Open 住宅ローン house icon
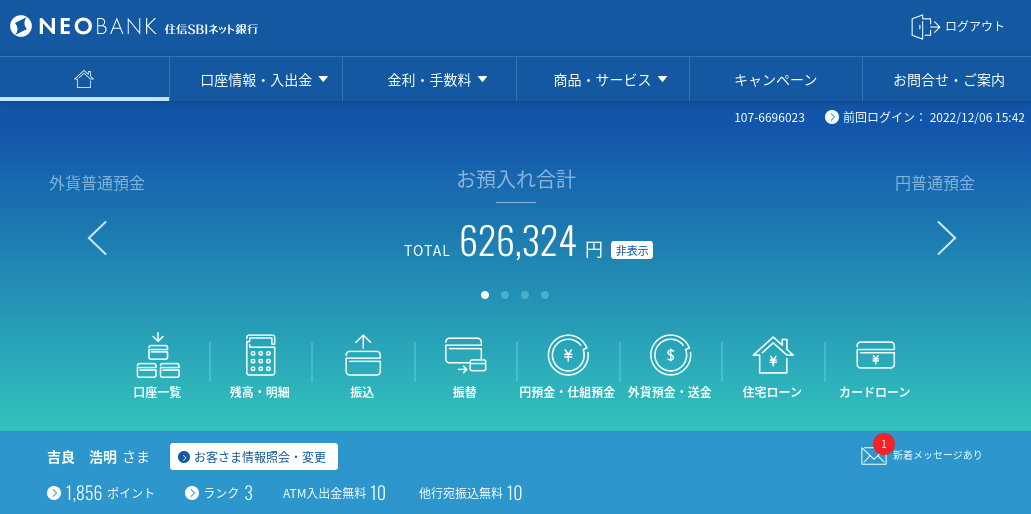 pos(773,355)
